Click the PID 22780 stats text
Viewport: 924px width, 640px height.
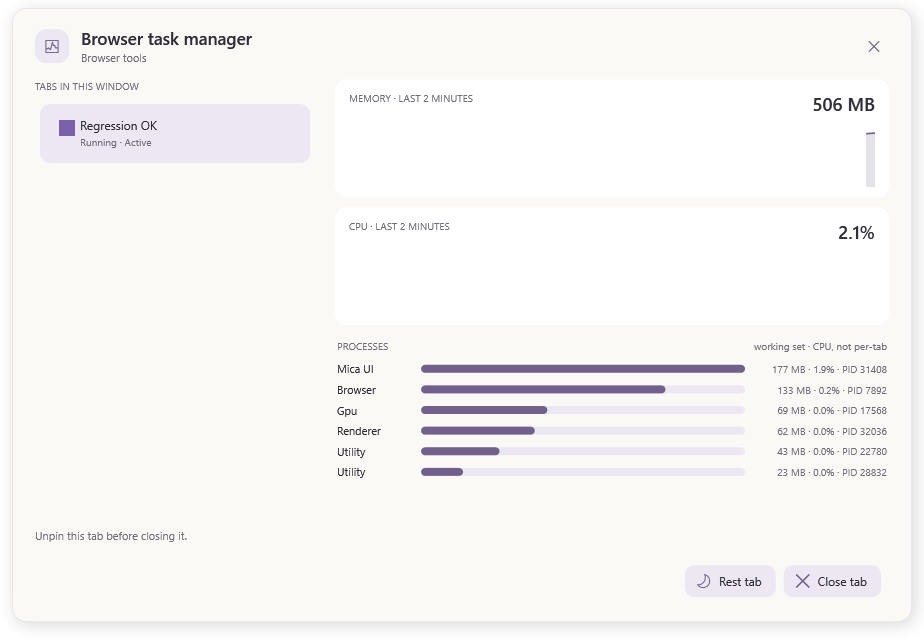point(832,452)
